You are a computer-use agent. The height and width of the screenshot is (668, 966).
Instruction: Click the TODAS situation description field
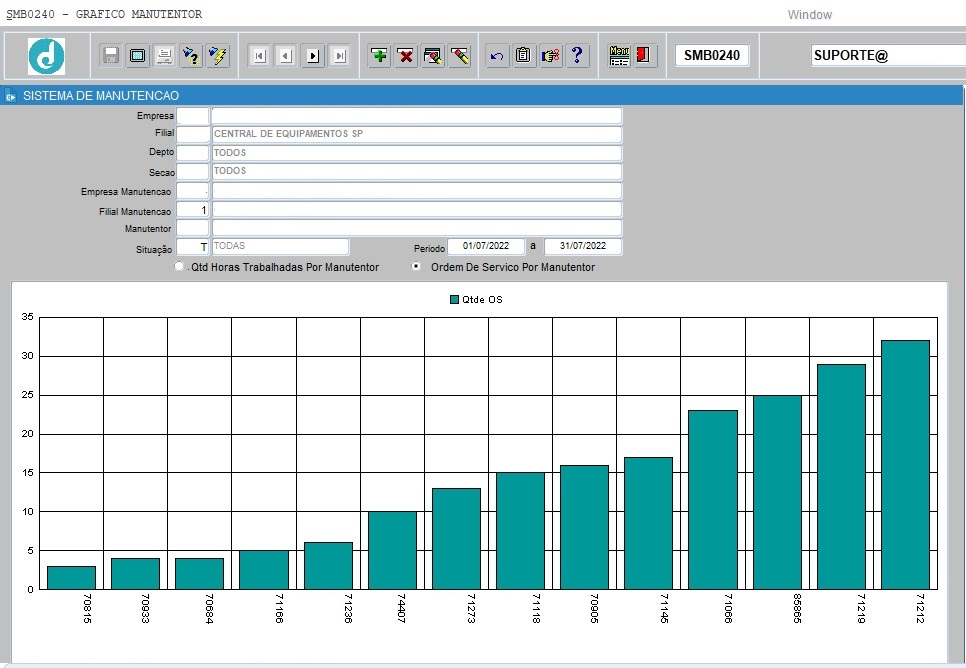(x=280, y=246)
